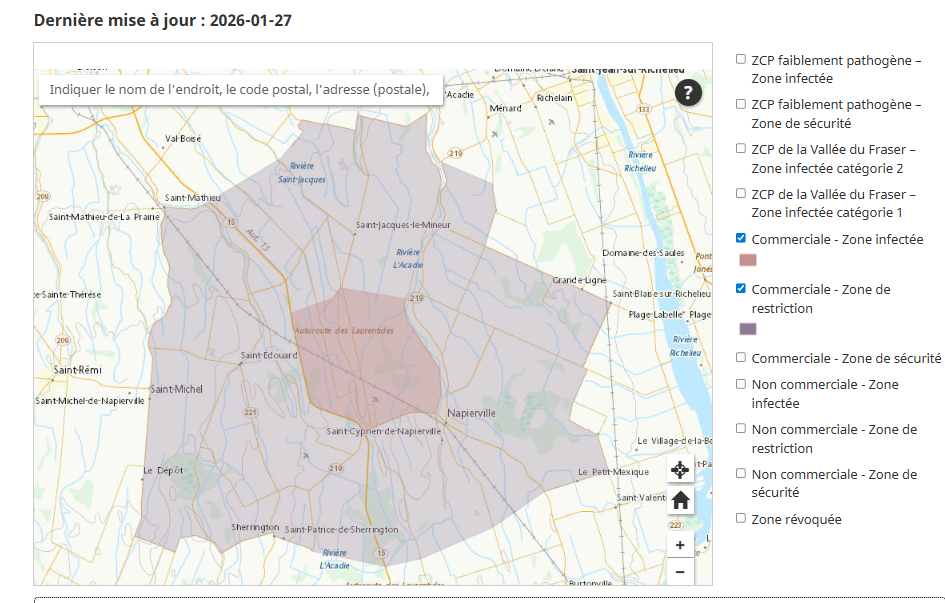This screenshot has height=603, width=945.
Task: Toggle Non commerciale - Zone infectée checkbox
Action: tap(741, 384)
